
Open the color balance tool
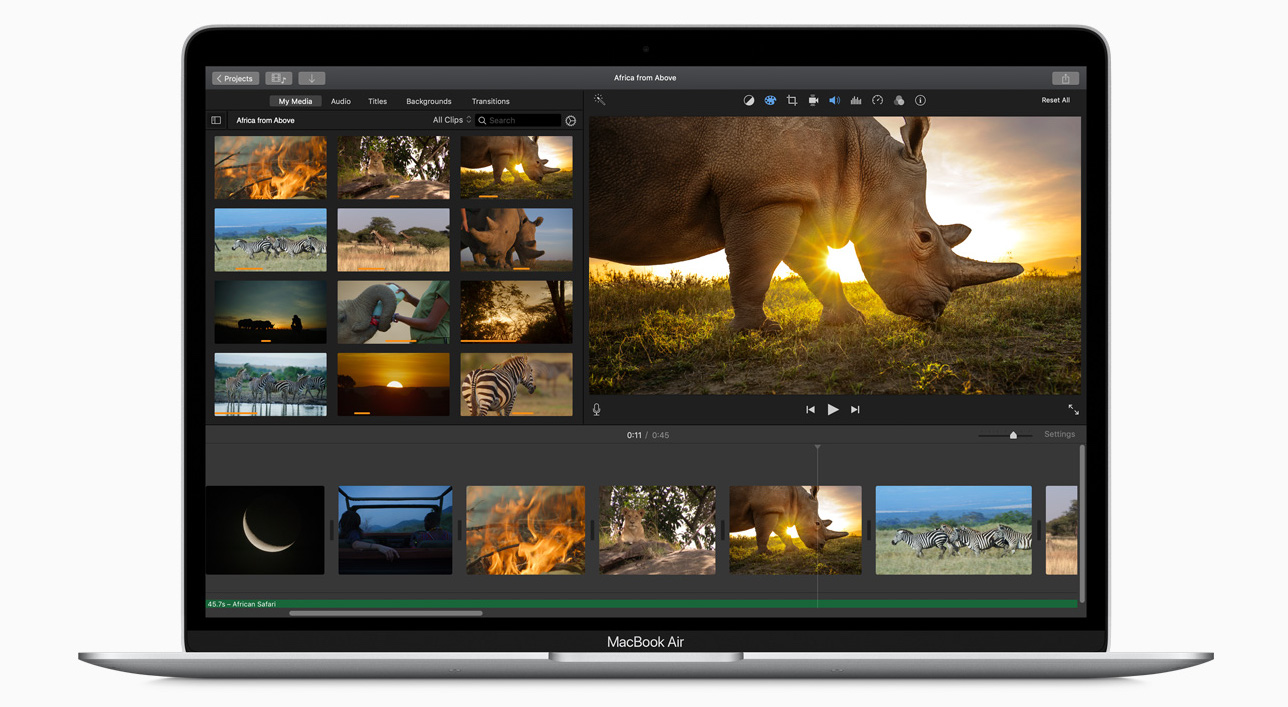pos(748,100)
